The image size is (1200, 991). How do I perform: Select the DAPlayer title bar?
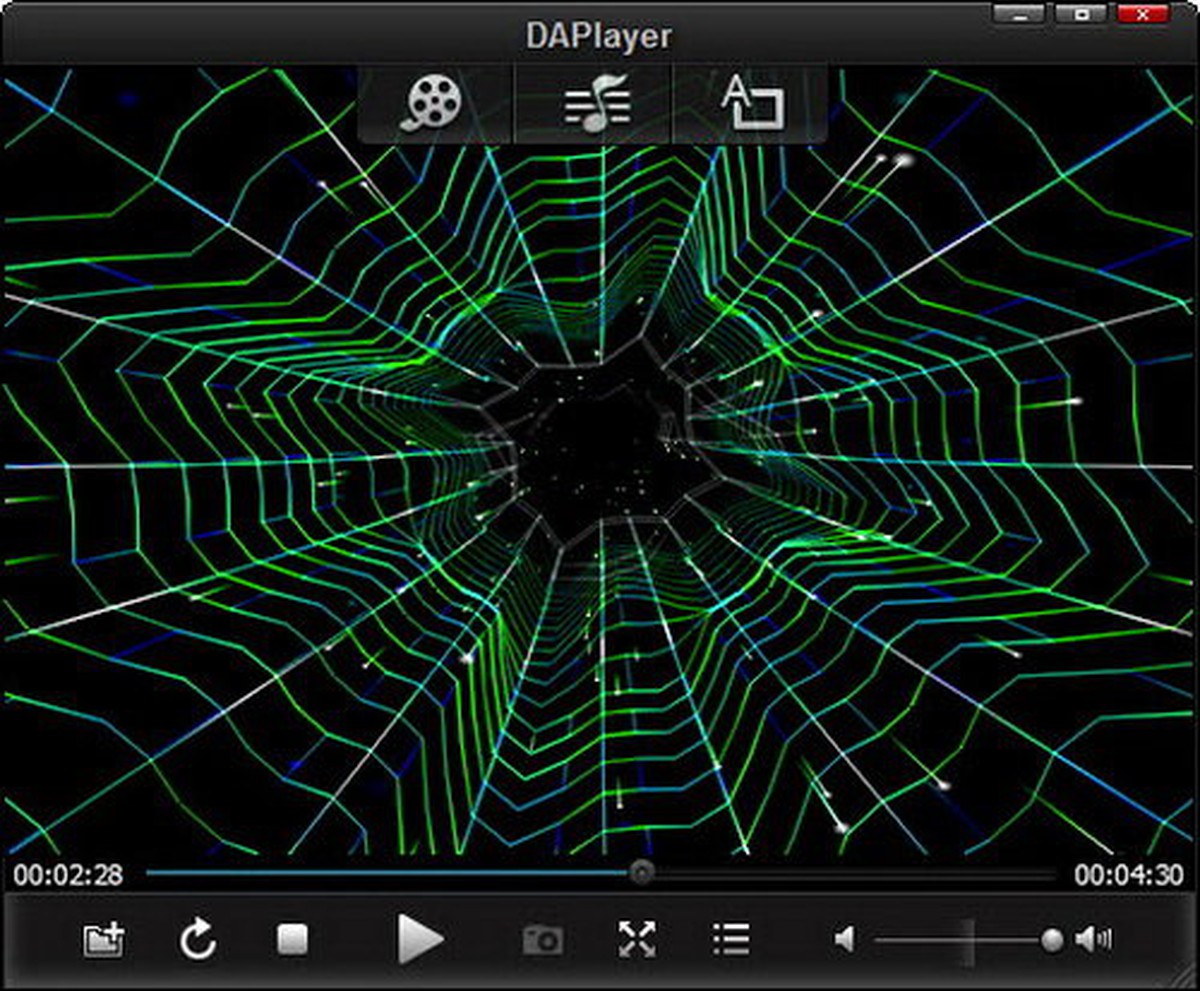click(600, 35)
